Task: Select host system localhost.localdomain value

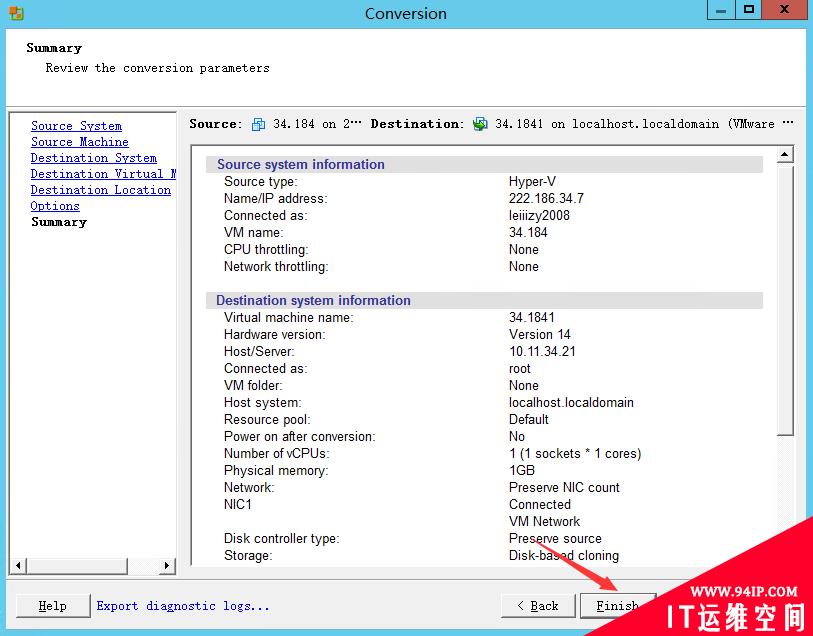Action: point(571,403)
